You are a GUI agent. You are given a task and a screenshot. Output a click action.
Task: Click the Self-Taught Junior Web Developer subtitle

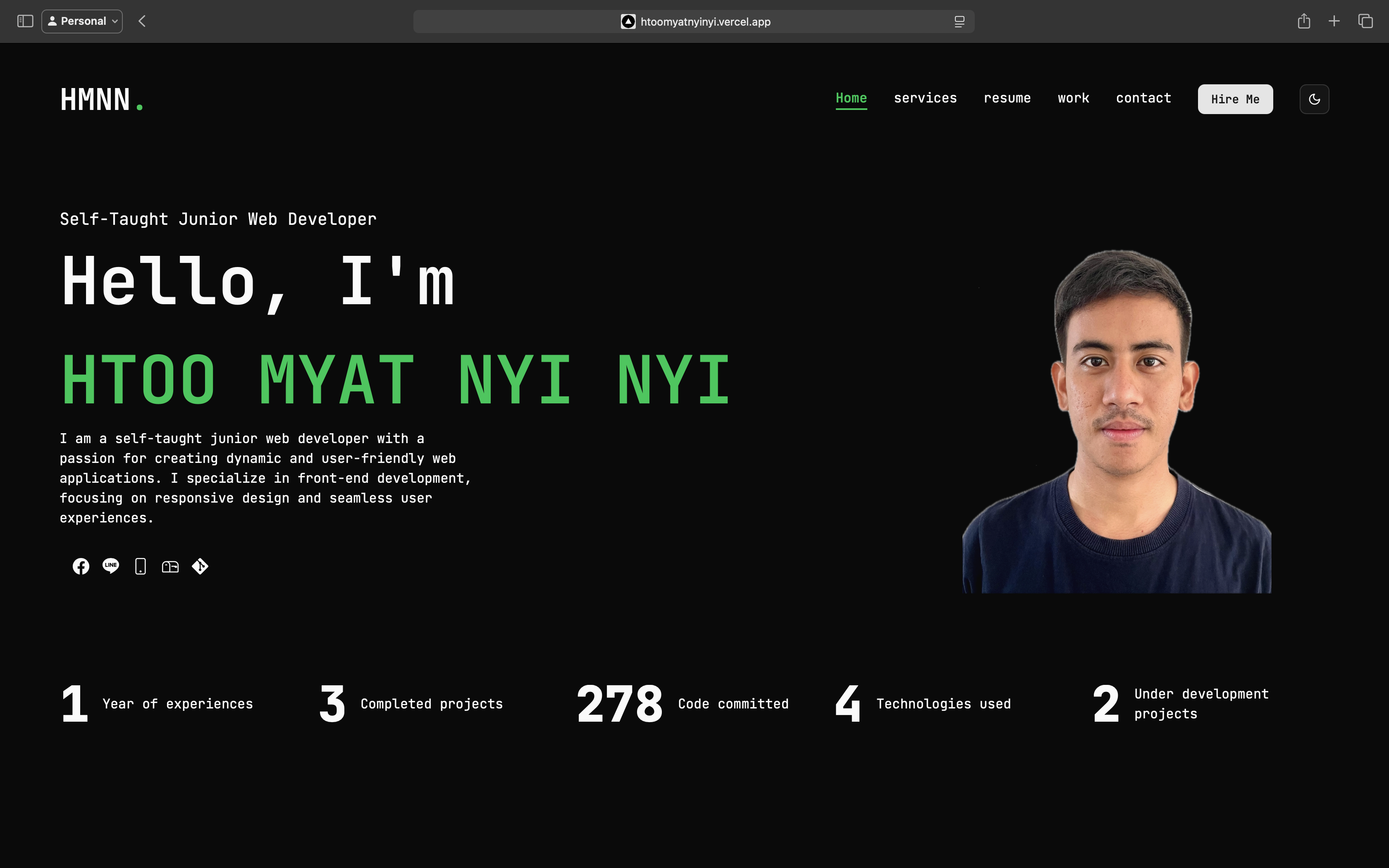click(x=218, y=219)
